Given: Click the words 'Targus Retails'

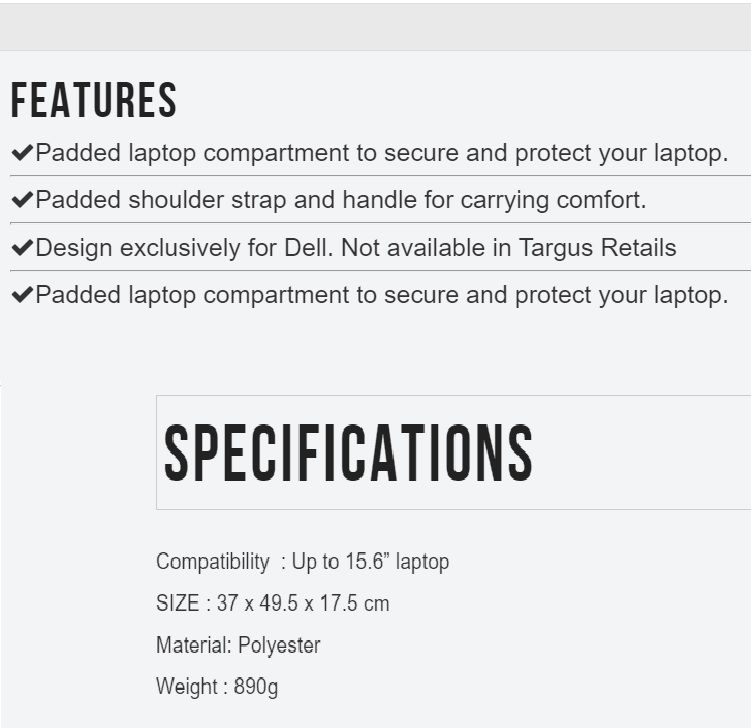Looking at the screenshot, I should [x=597, y=248].
